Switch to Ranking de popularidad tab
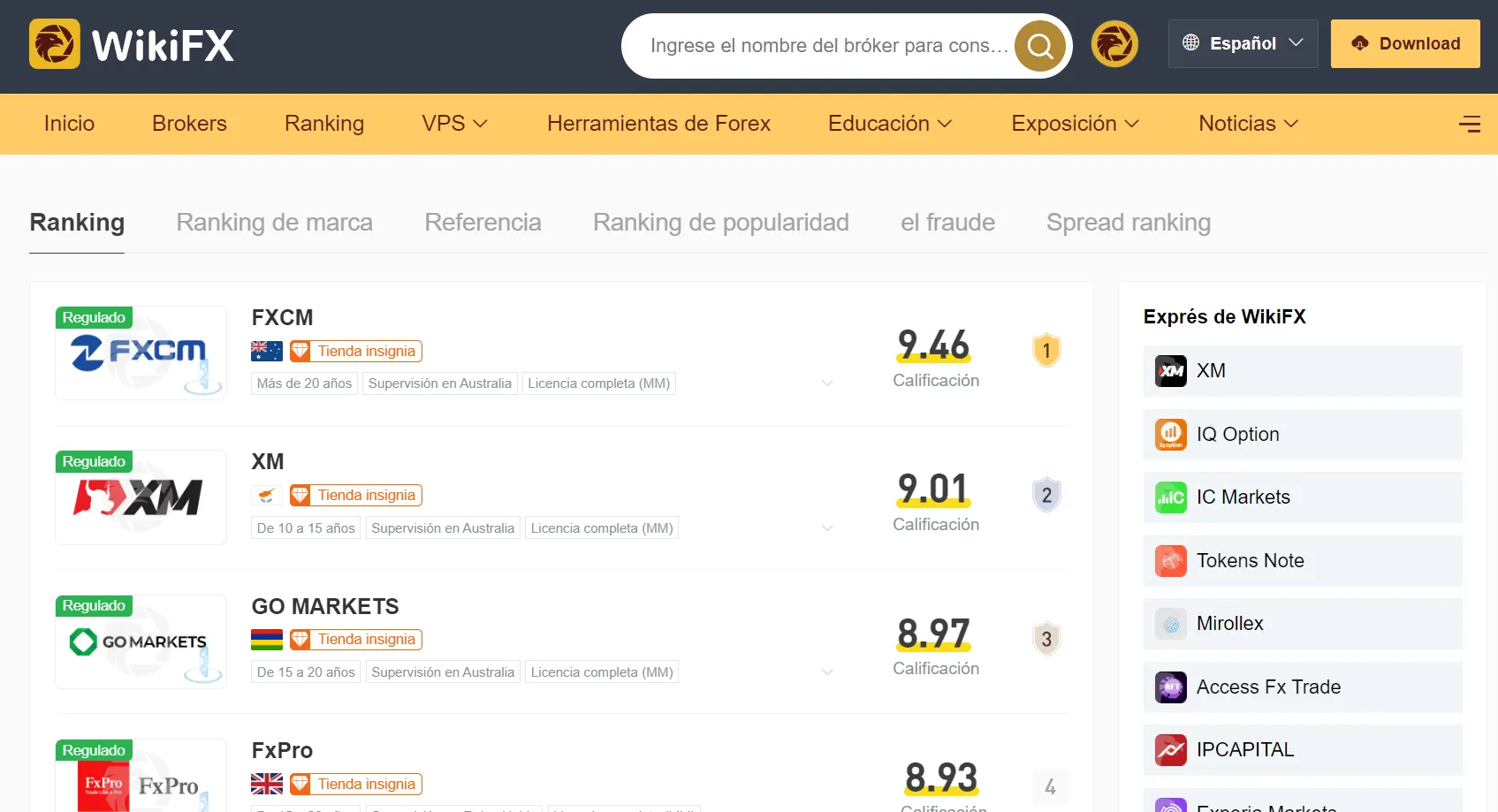The height and width of the screenshot is (812, 1498). [x=720, y=223]
